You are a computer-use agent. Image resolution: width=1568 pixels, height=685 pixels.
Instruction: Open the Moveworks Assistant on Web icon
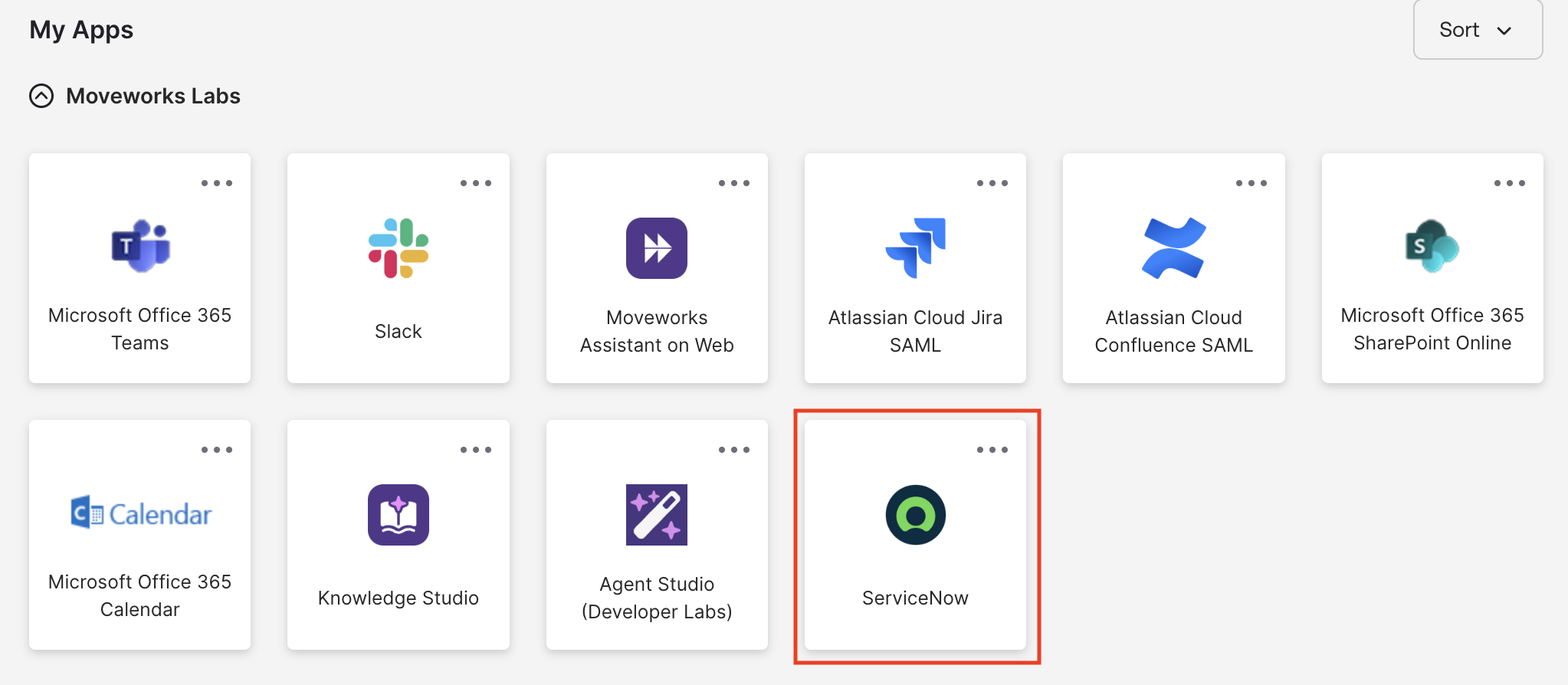(657, 248)
